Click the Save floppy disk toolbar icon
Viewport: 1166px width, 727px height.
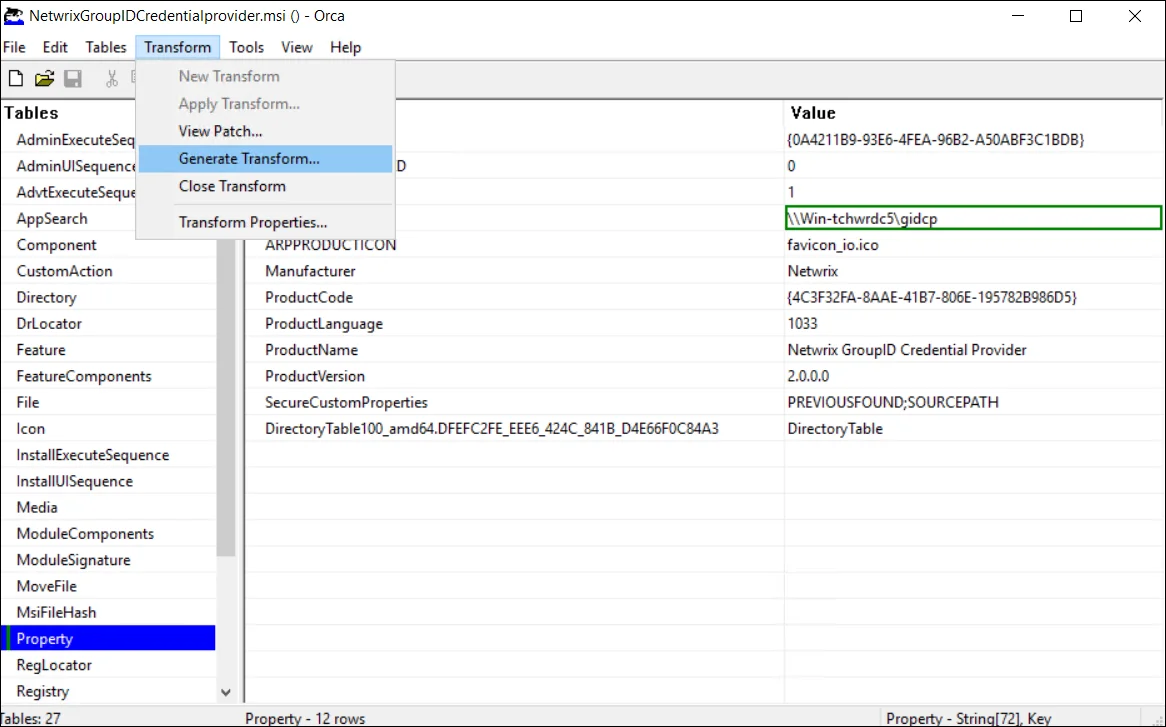73,79
